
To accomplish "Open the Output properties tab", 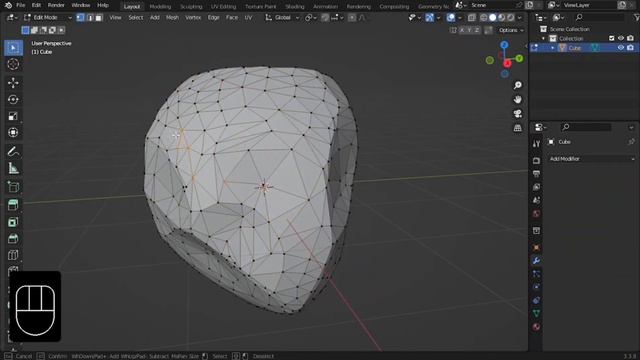I will pyautogui.click(x=536, y=174).
